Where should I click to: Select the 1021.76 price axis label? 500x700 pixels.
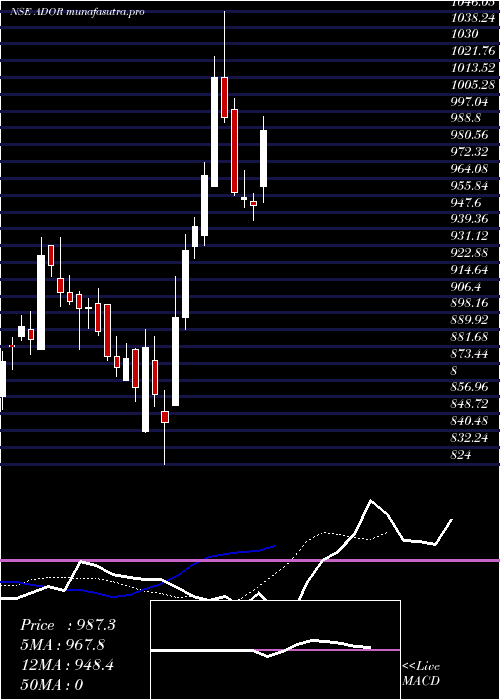[x=473, y=51]
